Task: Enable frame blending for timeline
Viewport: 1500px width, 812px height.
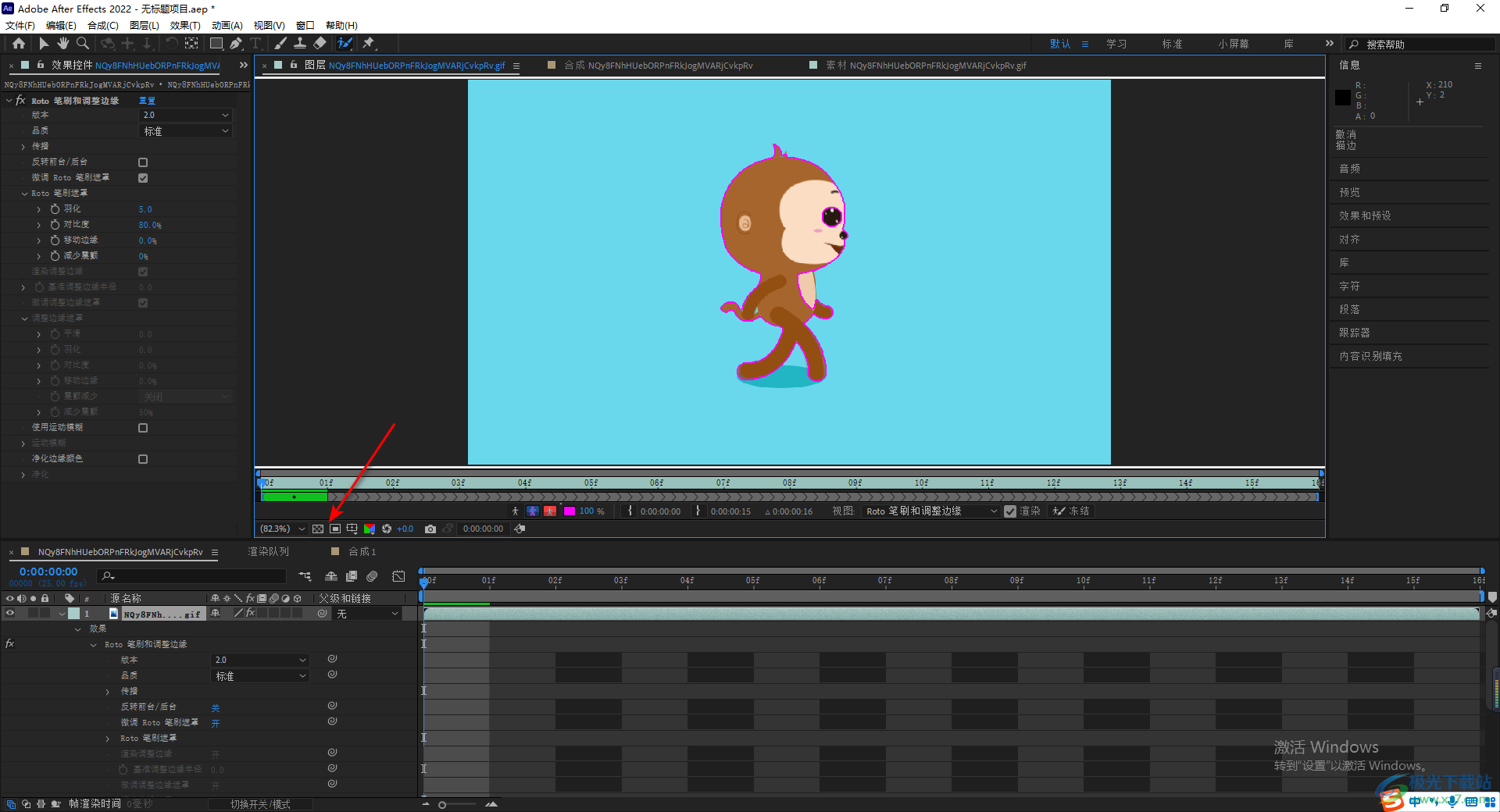Action: coord(352,576)
